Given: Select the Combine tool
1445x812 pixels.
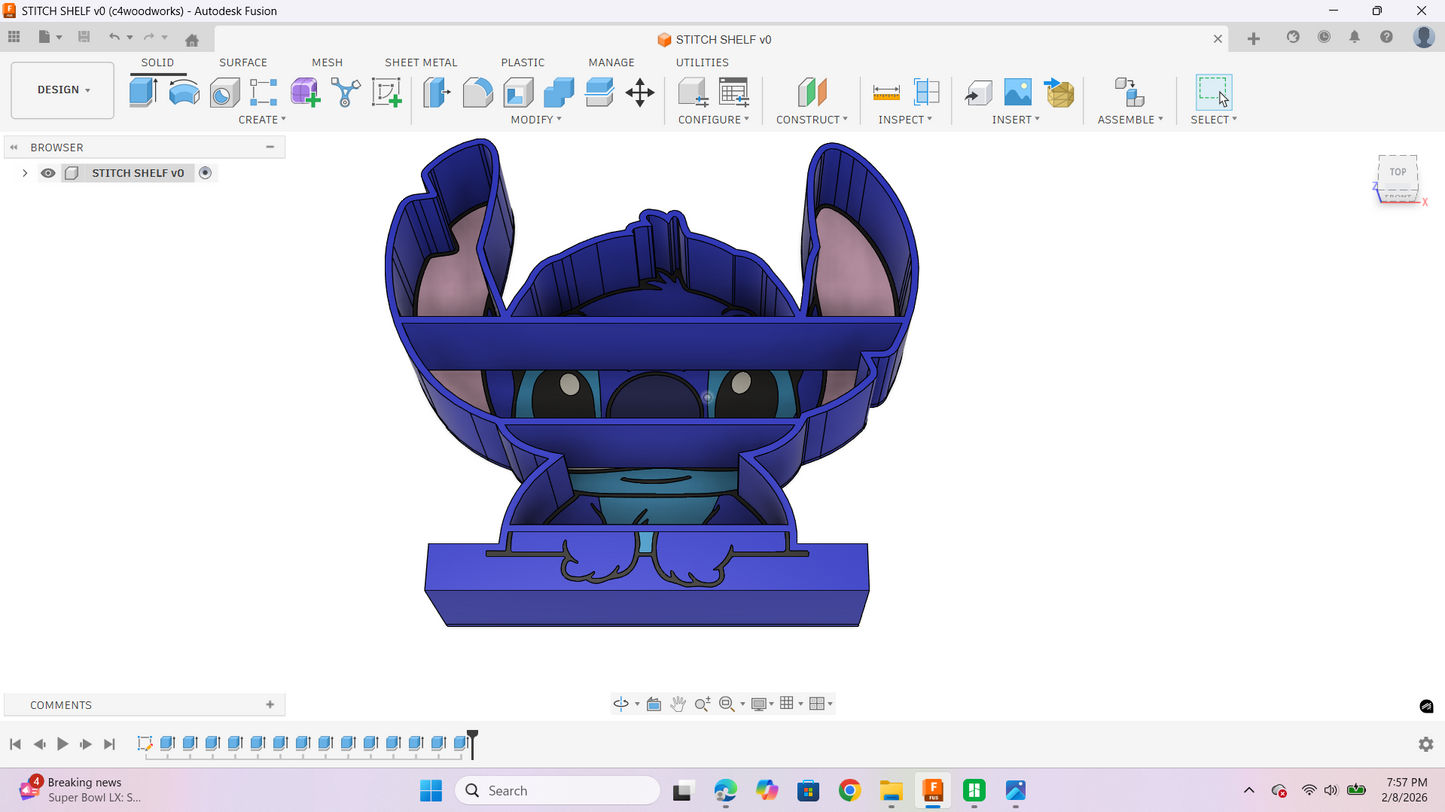Looking at the screenshot, I should 559,92.
